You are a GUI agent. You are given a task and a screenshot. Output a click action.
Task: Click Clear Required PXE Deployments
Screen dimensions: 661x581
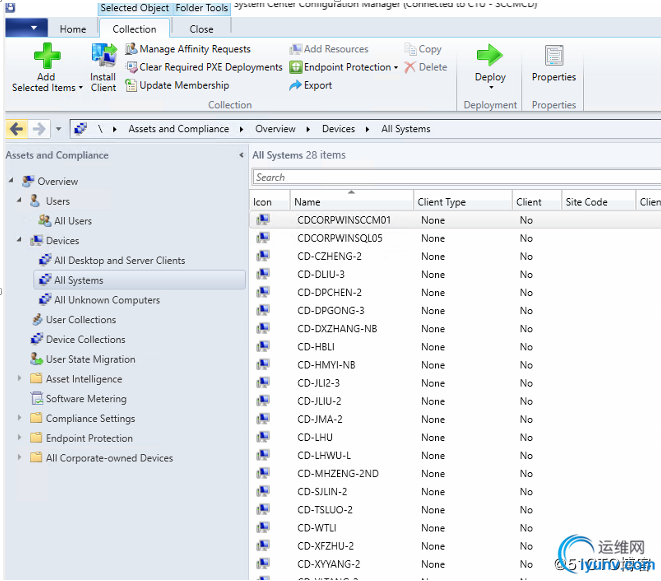[x=210, y=67]
